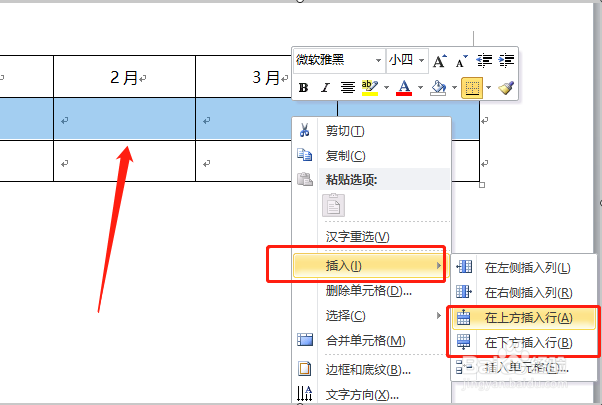Screen dimensions: 602x405
Task: Click the Center alignment icon
Action: [x=347, y=88]
